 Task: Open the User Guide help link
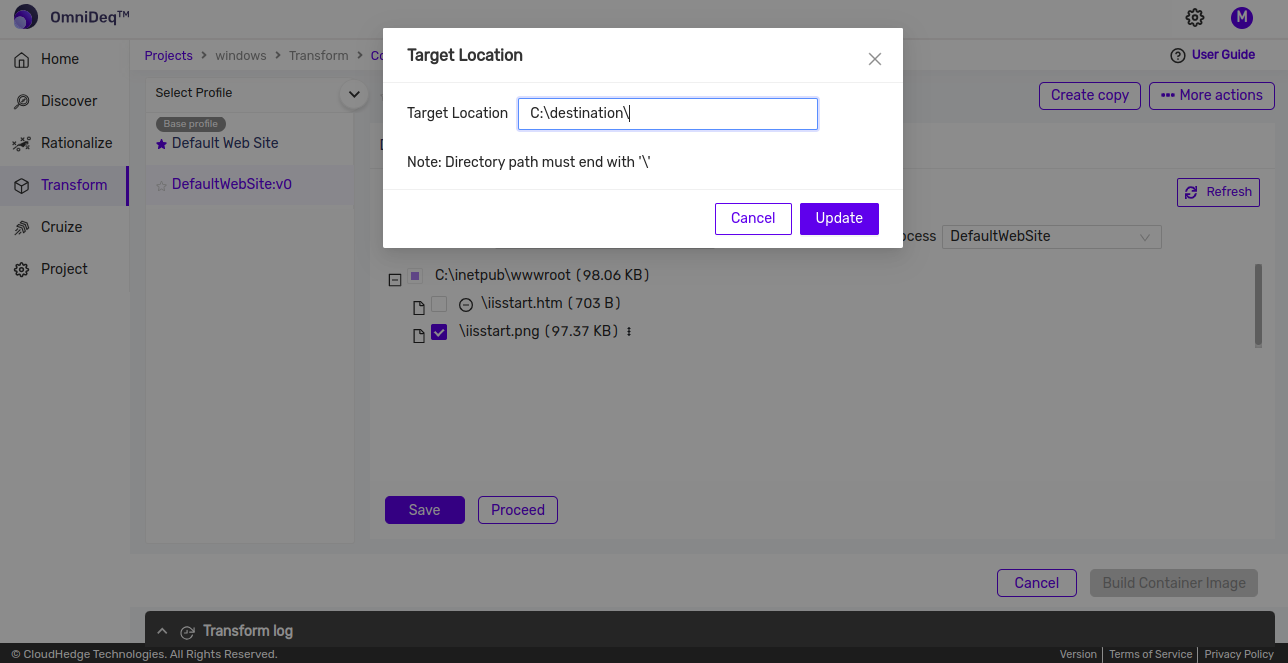pyautogui.click(x=1212, y=55)
